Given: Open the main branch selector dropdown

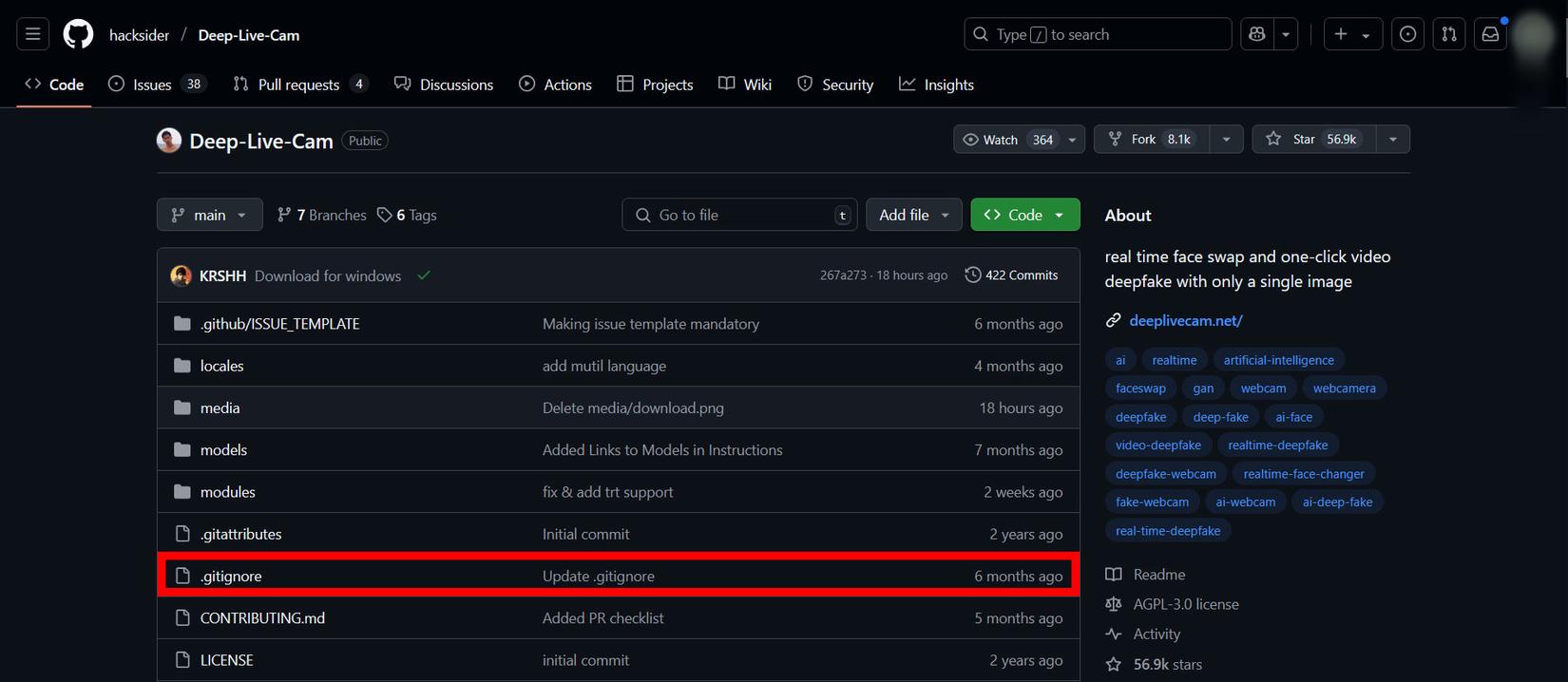Looking at the screenshot, I should coord(209,215).
